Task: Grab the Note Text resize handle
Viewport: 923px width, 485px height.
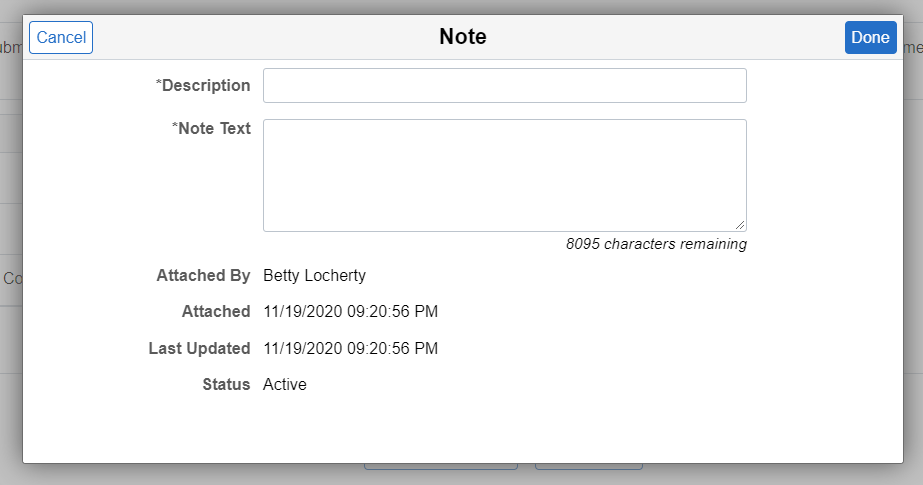Action: (x=740, y=225)
